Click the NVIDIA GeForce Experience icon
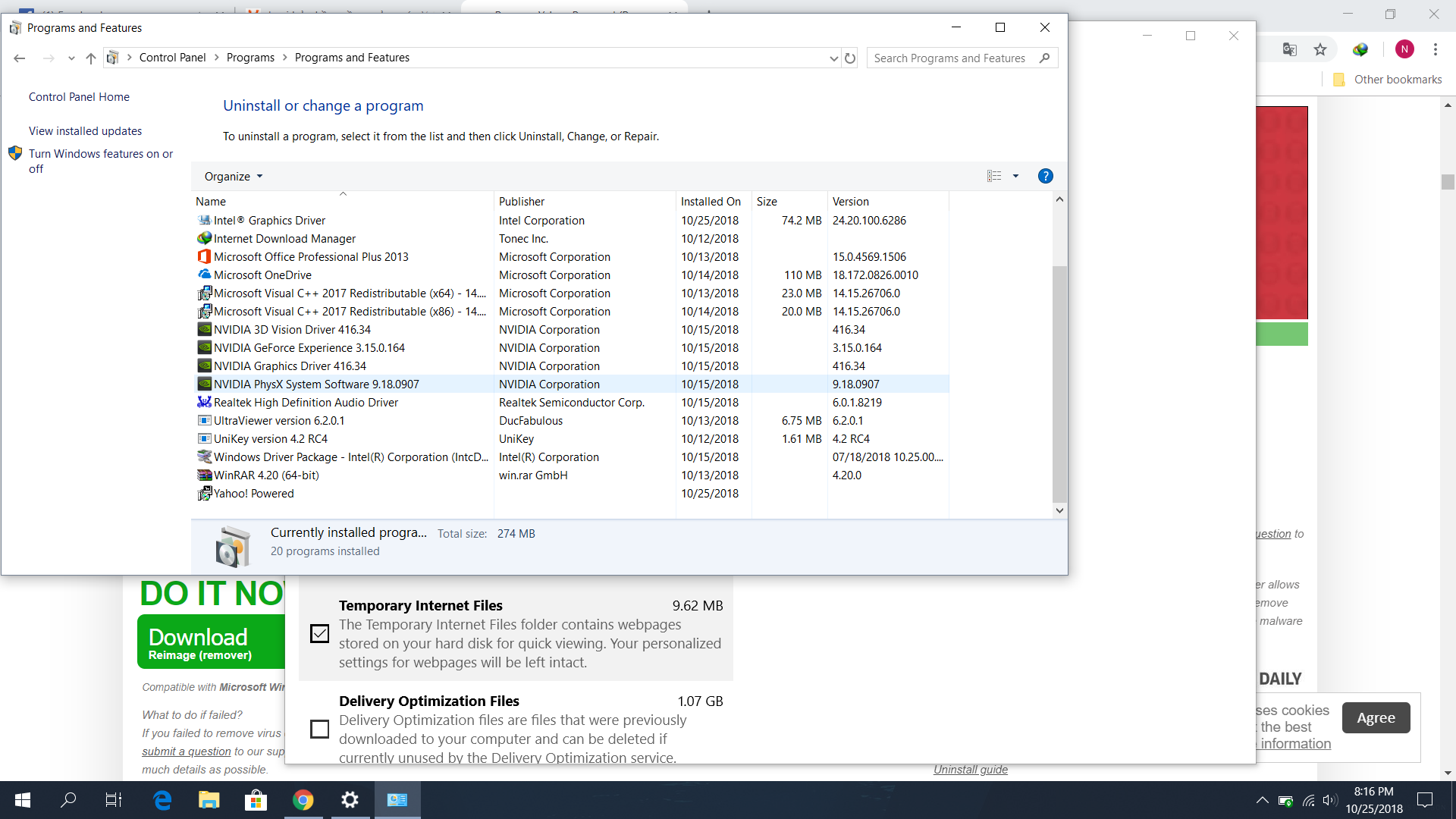Image resolution: width=1456 pixels, height=819 pixels. [204, 348]
